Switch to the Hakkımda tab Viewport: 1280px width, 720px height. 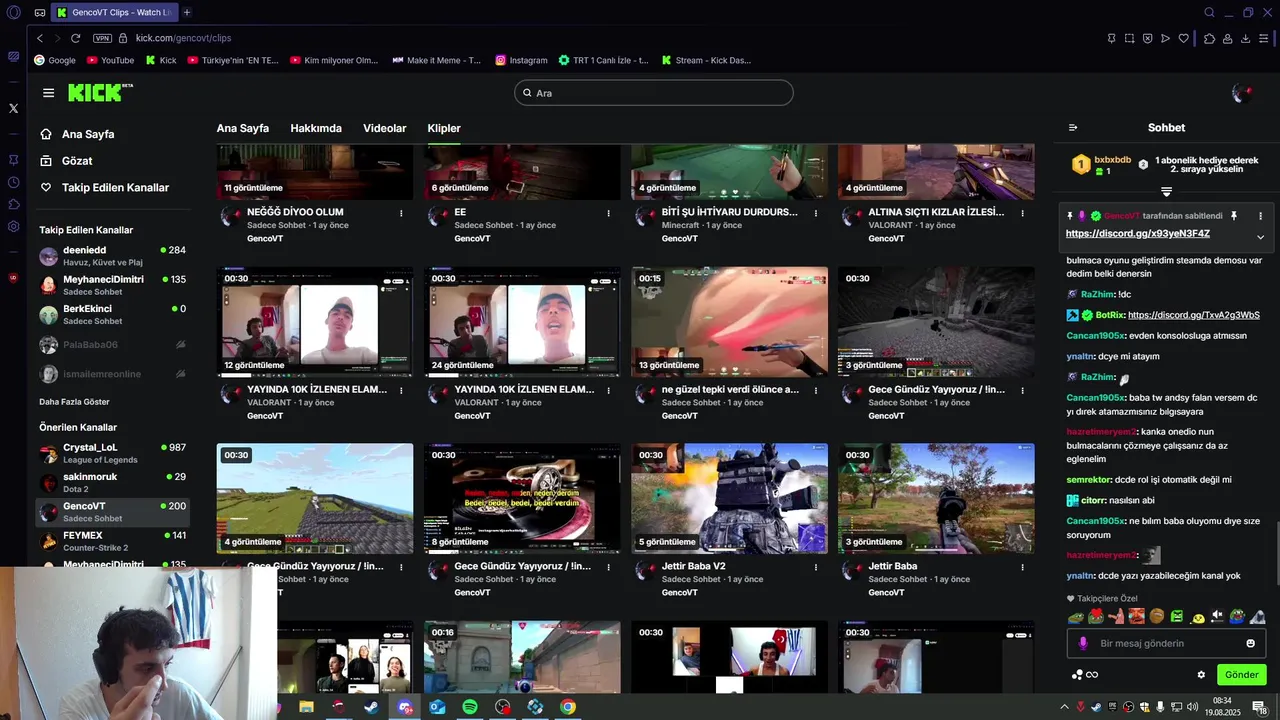point(316,128)
